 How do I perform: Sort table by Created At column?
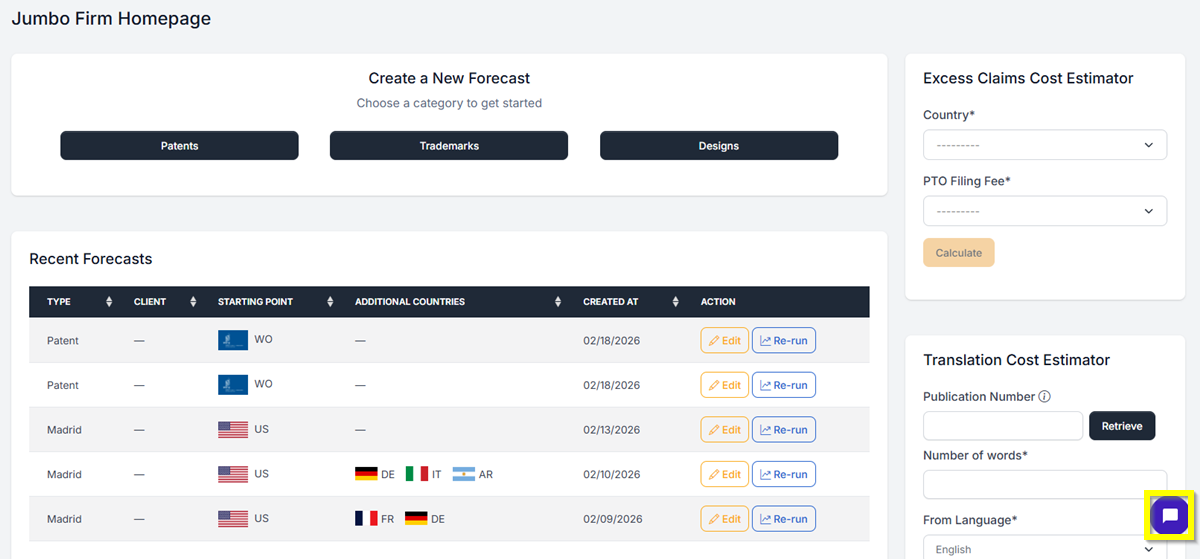[x=676, y=302]
